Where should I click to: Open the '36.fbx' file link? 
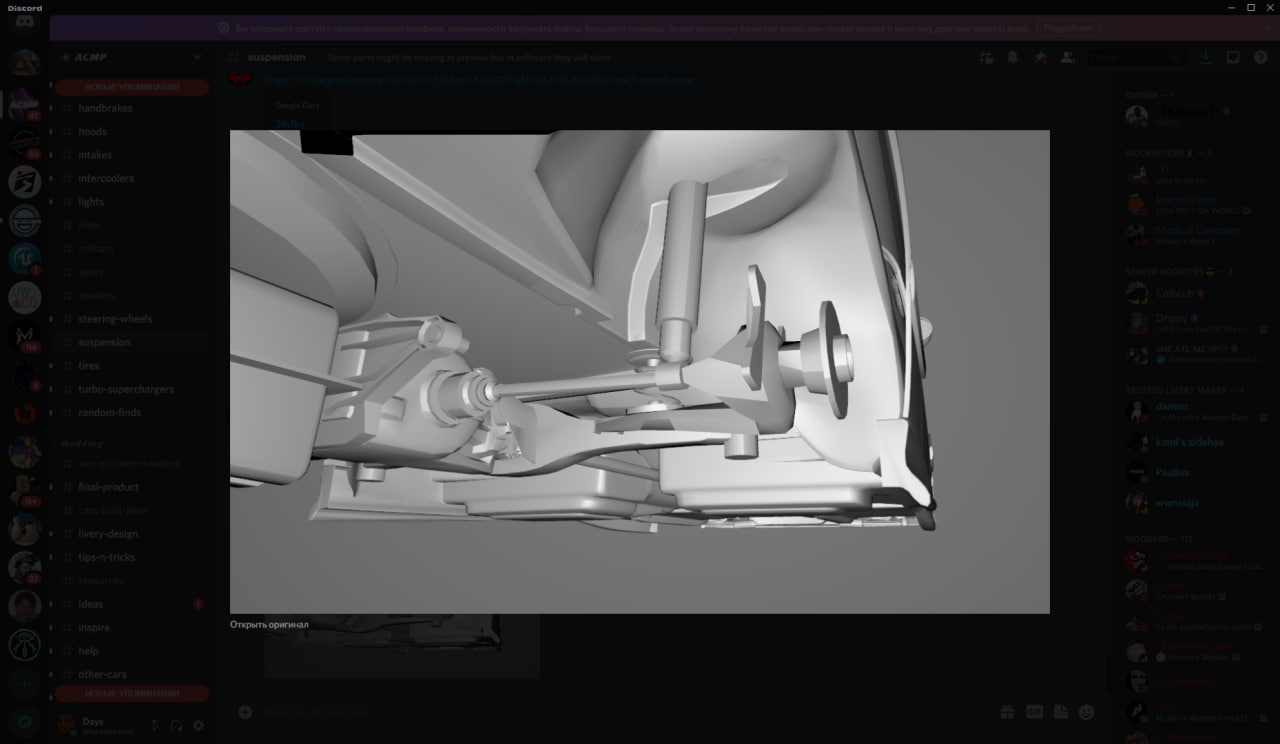290,123
